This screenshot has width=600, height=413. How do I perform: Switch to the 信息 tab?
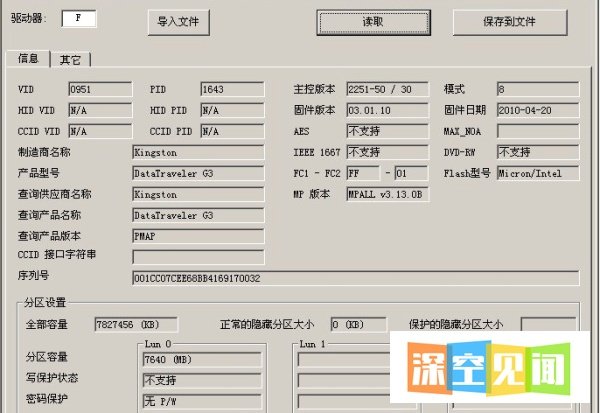tap(28, 59)
